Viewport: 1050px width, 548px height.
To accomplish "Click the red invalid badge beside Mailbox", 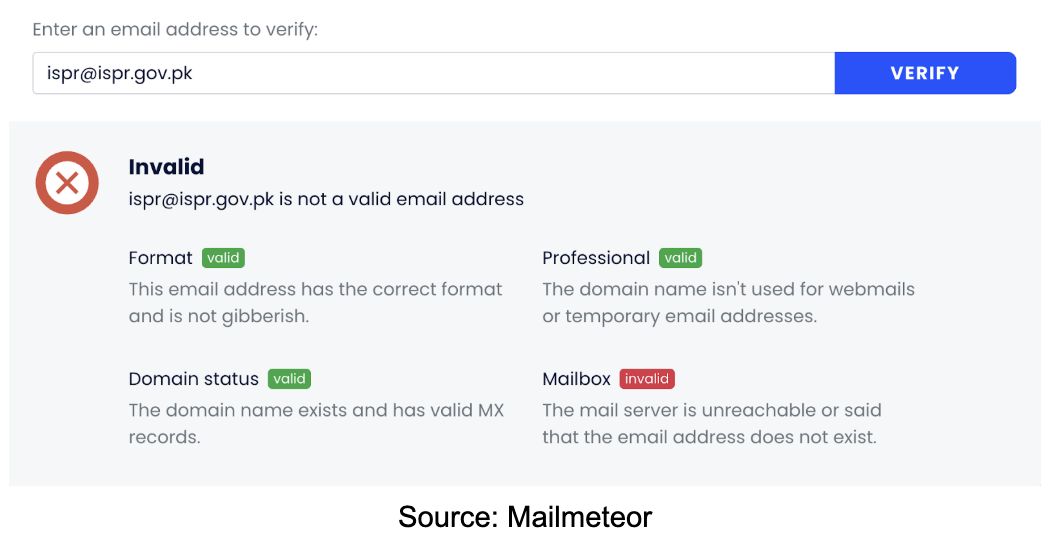I will point(647,379).
